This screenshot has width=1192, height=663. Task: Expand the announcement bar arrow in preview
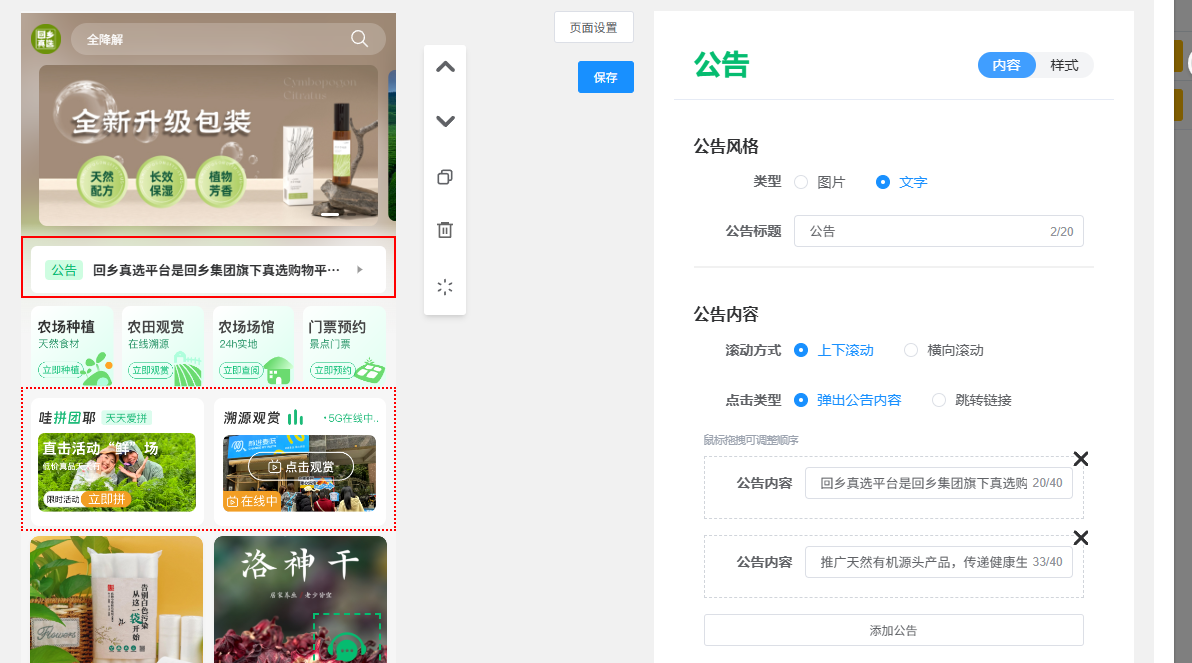pos(359,270)
